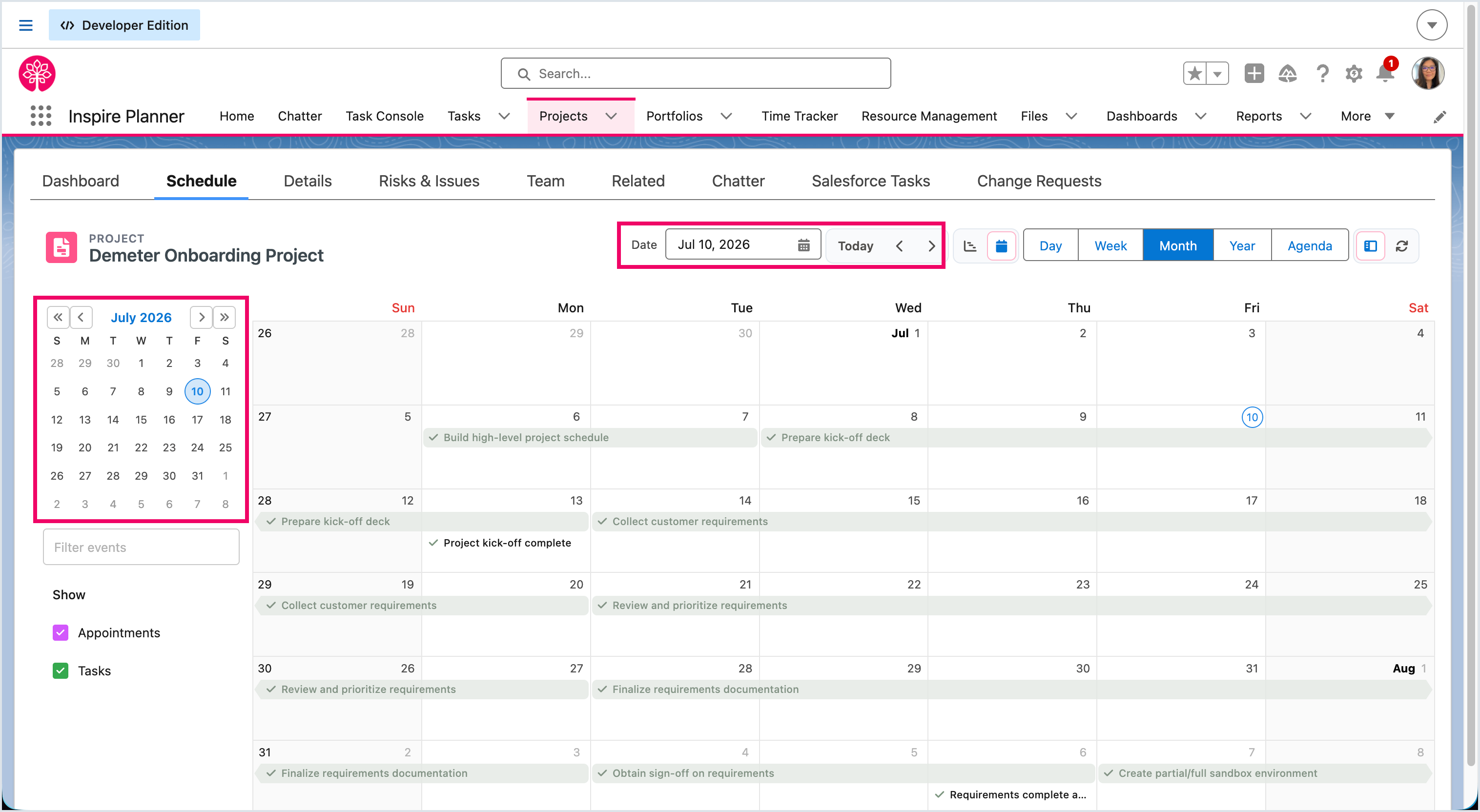Toggle the Tasks checkbox
1480x812 pixels.
[x=61, y=670]
